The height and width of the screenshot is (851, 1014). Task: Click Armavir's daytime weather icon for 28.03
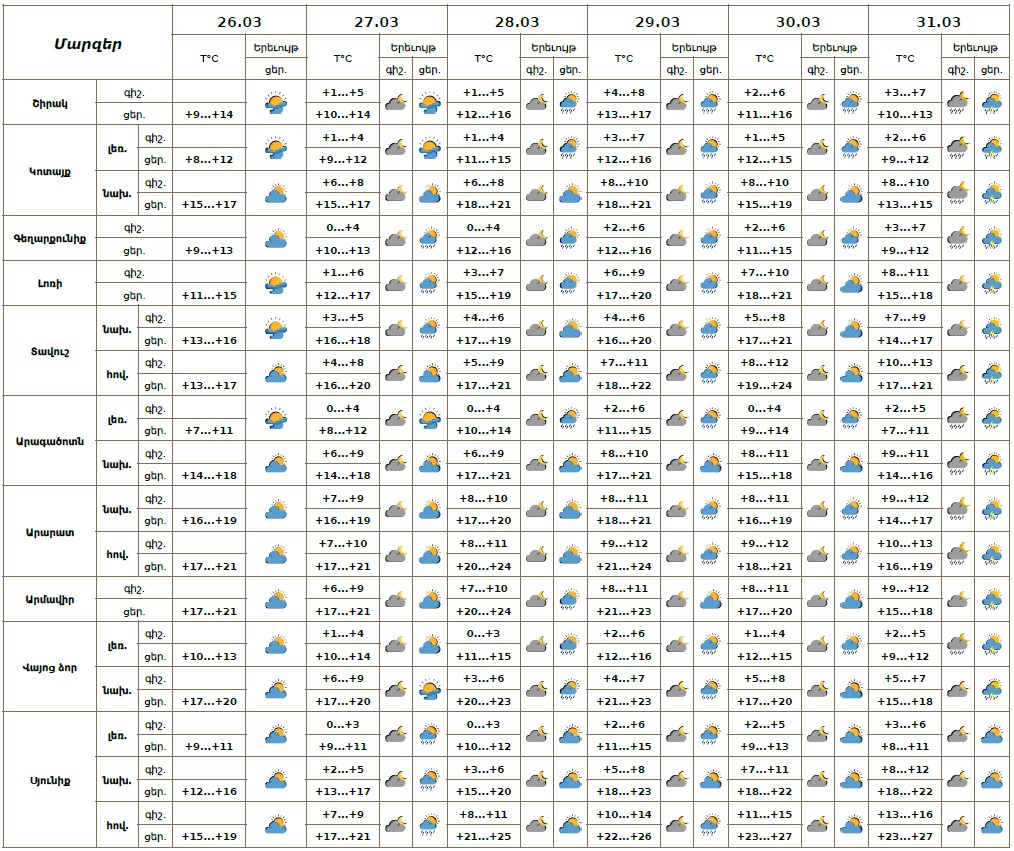570,600
